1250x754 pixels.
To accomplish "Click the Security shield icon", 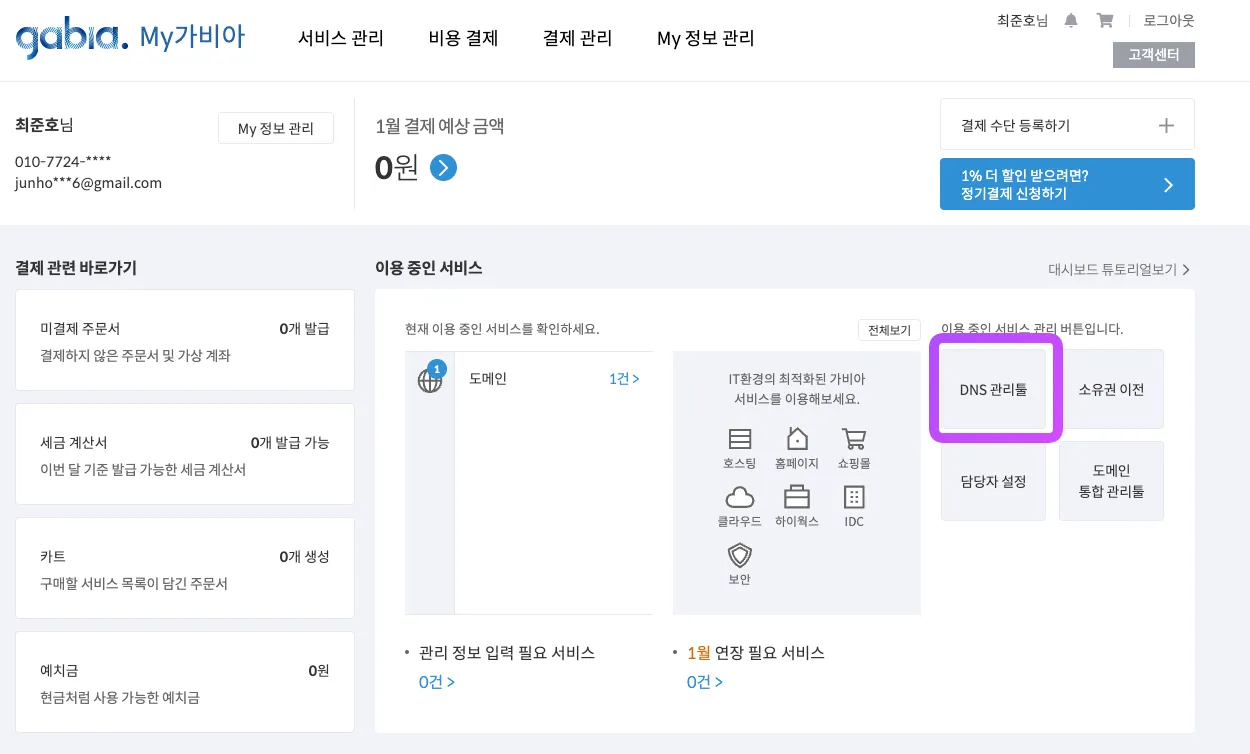I will 740,555.
